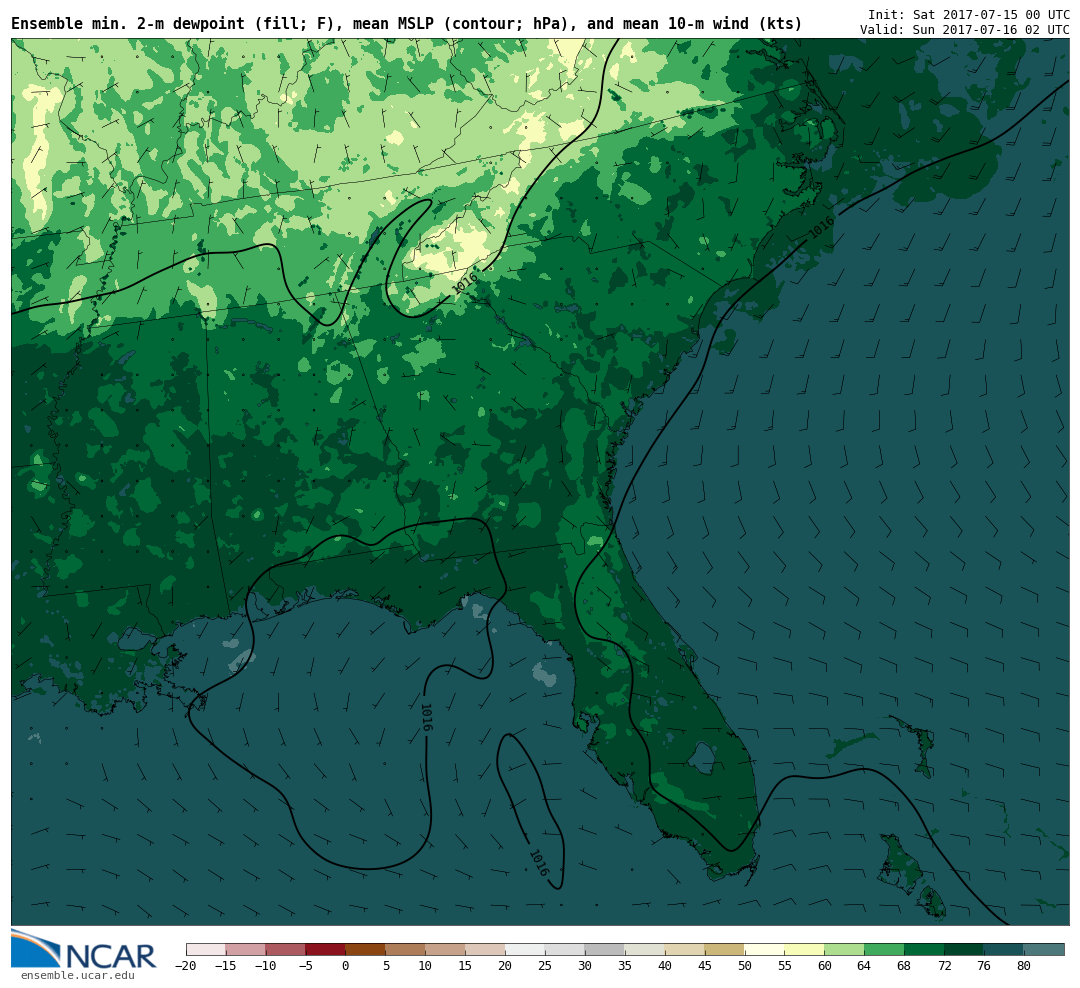Click the NCAR logo

click(x=84, y=950)
